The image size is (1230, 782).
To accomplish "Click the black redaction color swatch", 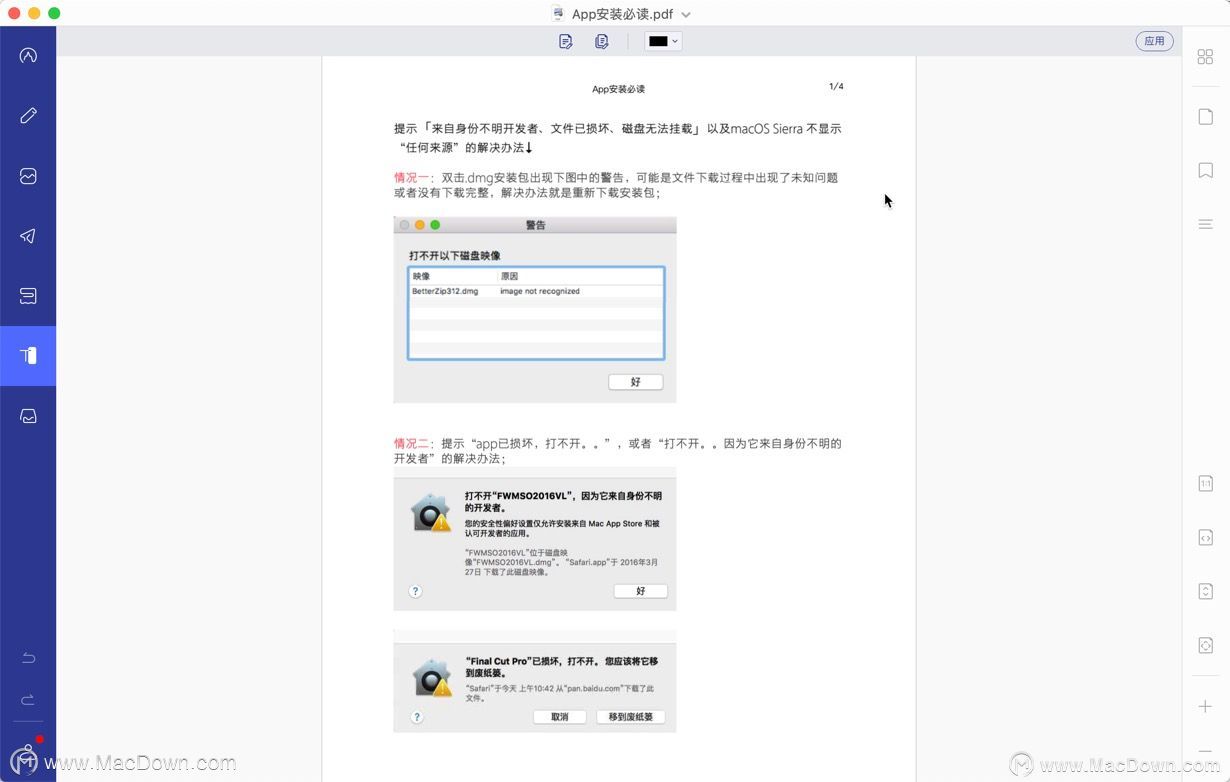I will pyautogui.click(x=658, y=41).
